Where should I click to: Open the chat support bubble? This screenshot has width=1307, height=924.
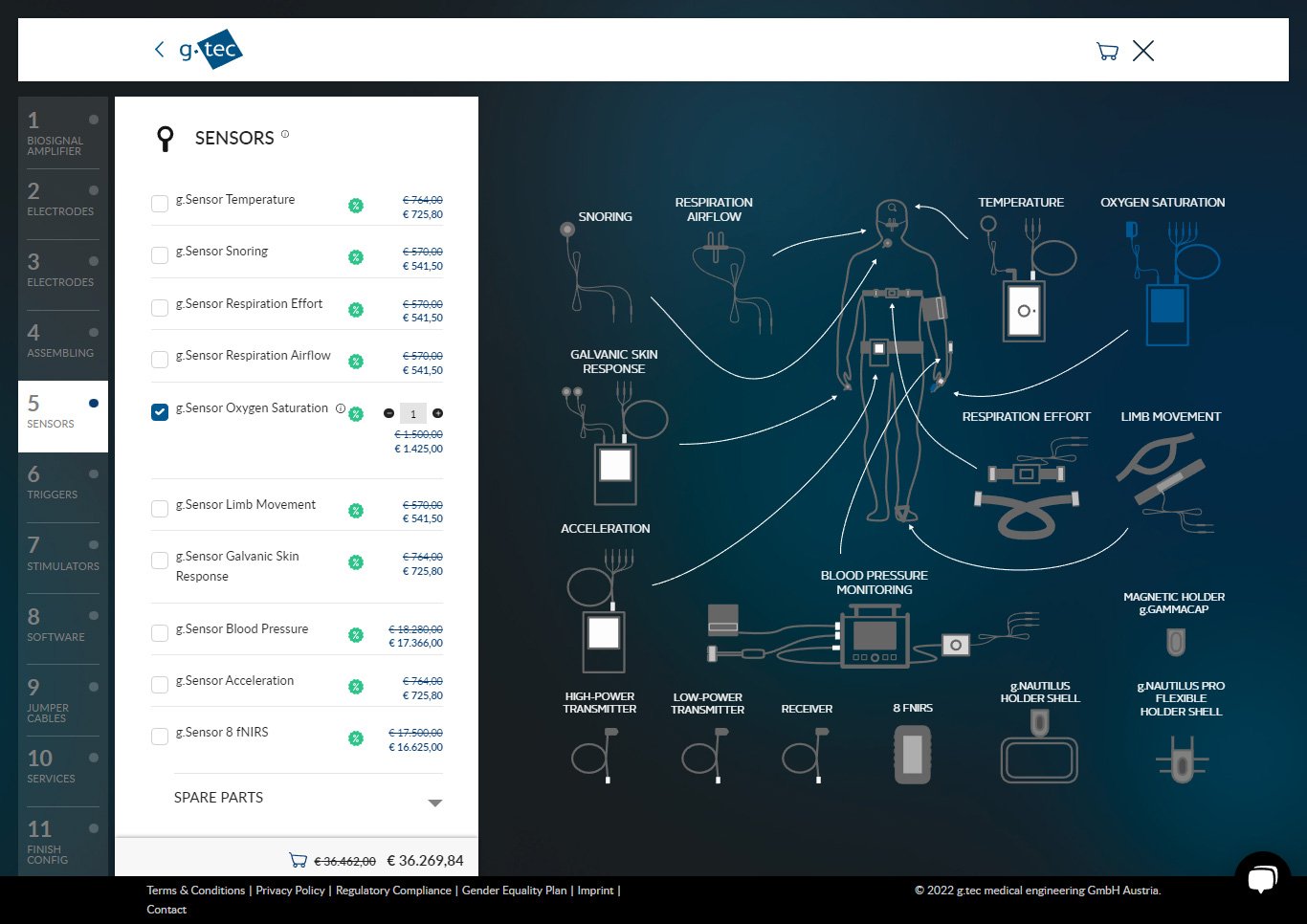click(1262, 877)
